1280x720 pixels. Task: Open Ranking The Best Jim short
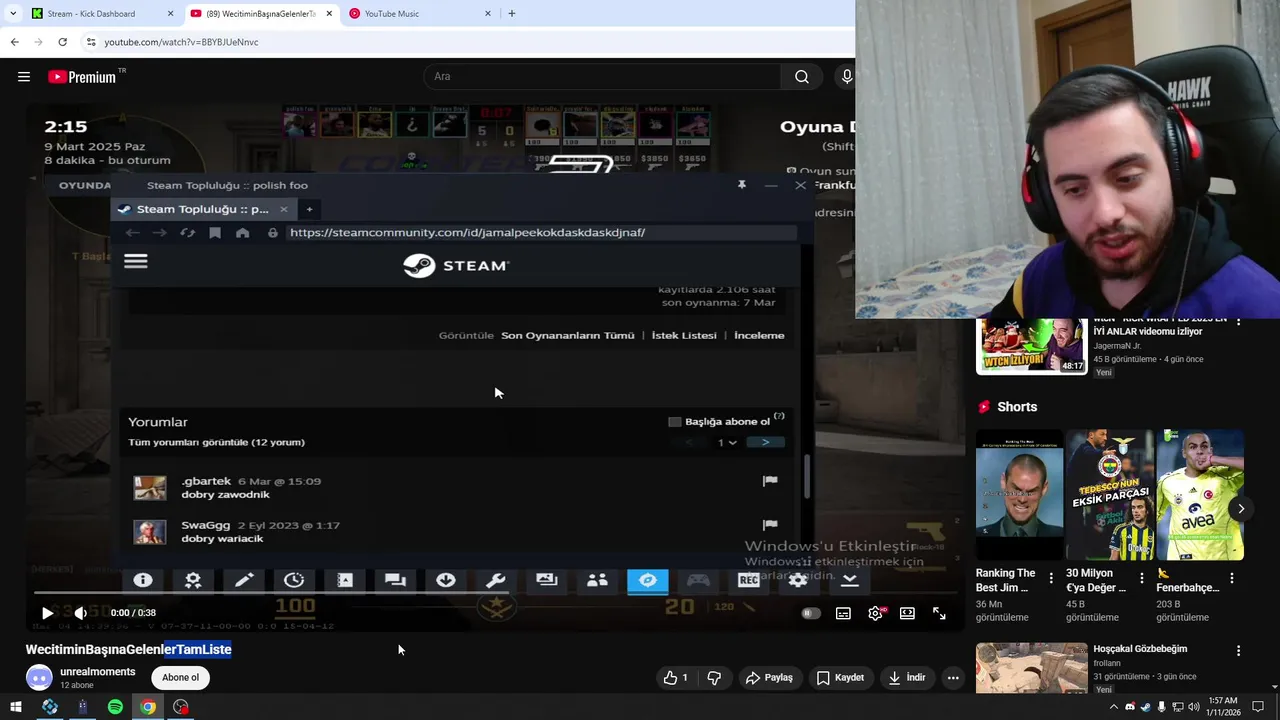(1020, 495)
